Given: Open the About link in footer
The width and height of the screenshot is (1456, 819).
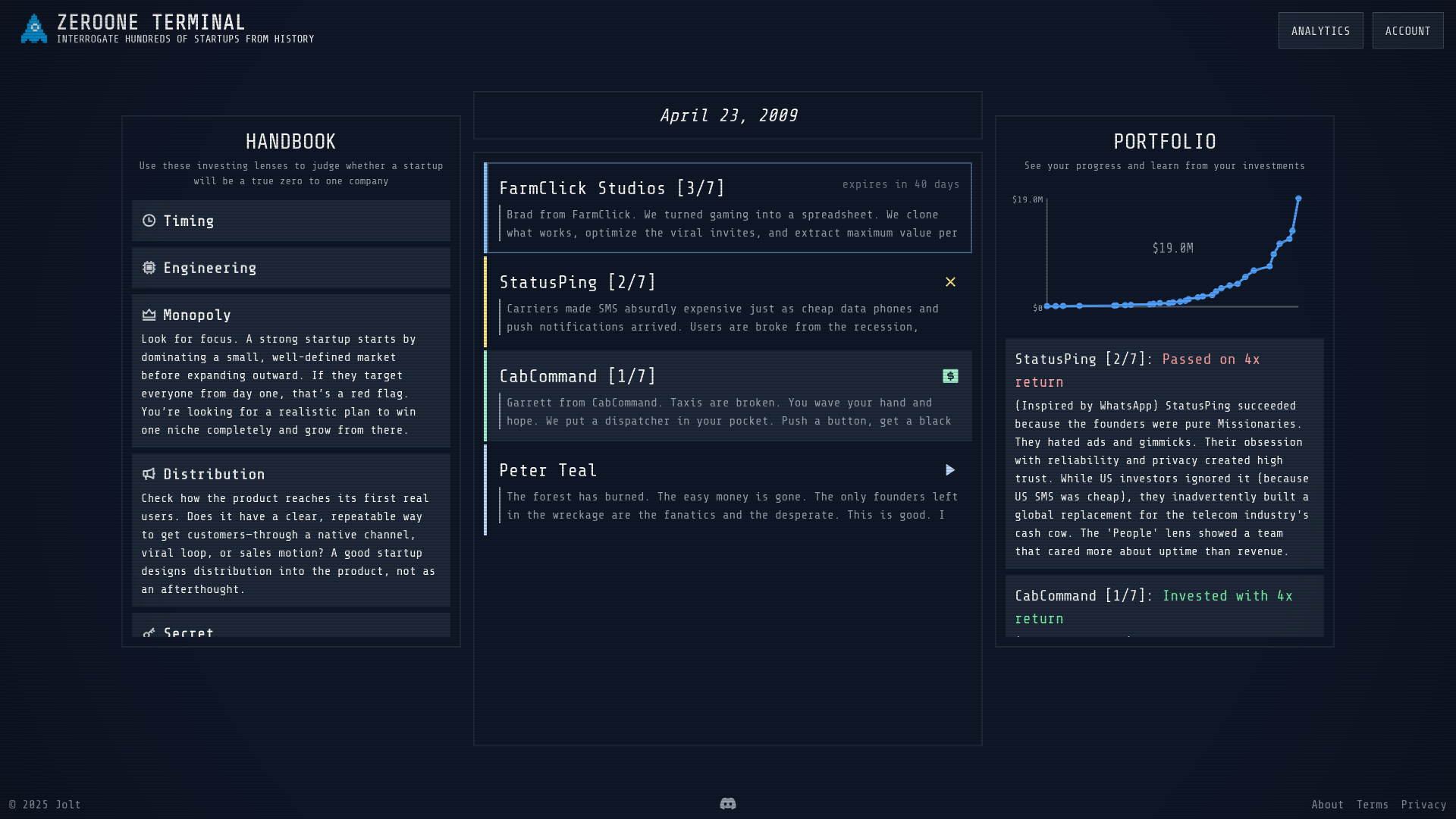Looking at the screenshot, I should coord(1328,804).
